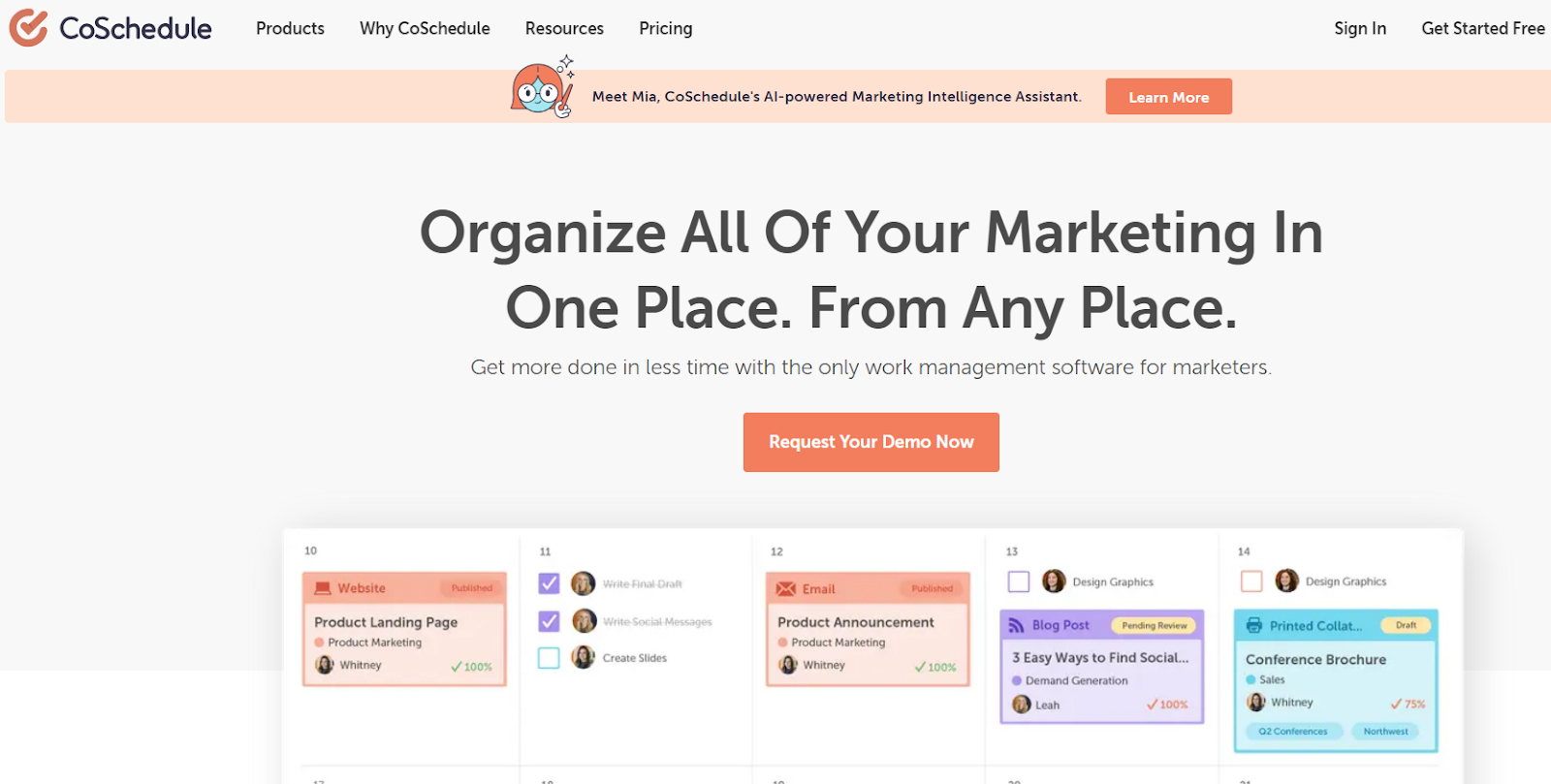Image resolution: width=1551 pixels, height=784 pixels.
Task: Click the CoSchedule logo icon
Action: (x=28, y=28)
